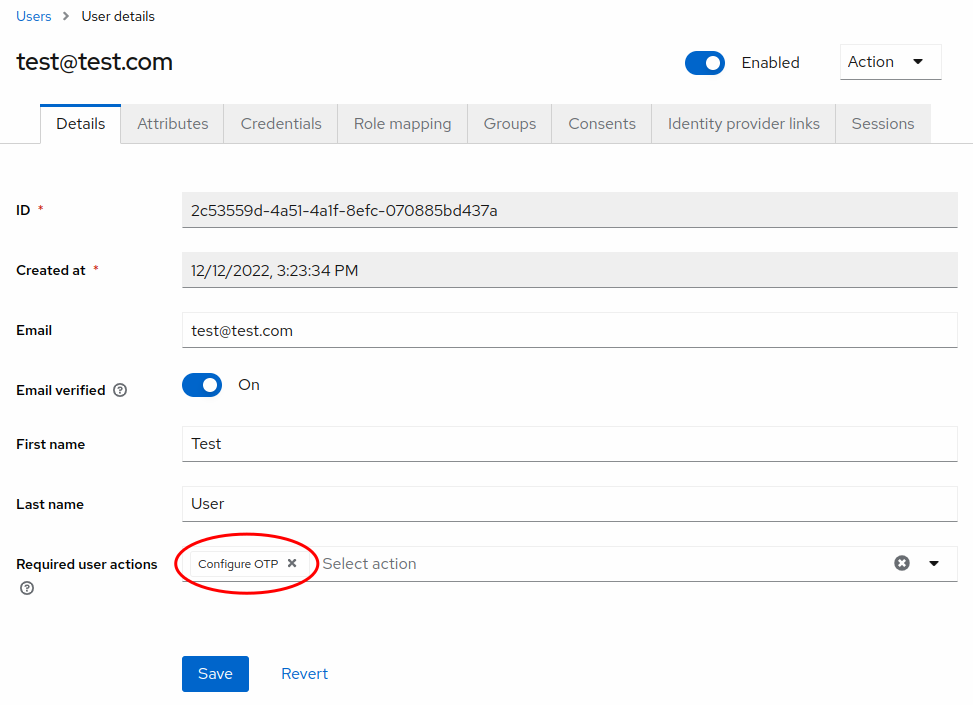The height and width of the screenshot is (705, 973).
Task: Open the Email verified help tooltip
Action: (x=120, y=390)
